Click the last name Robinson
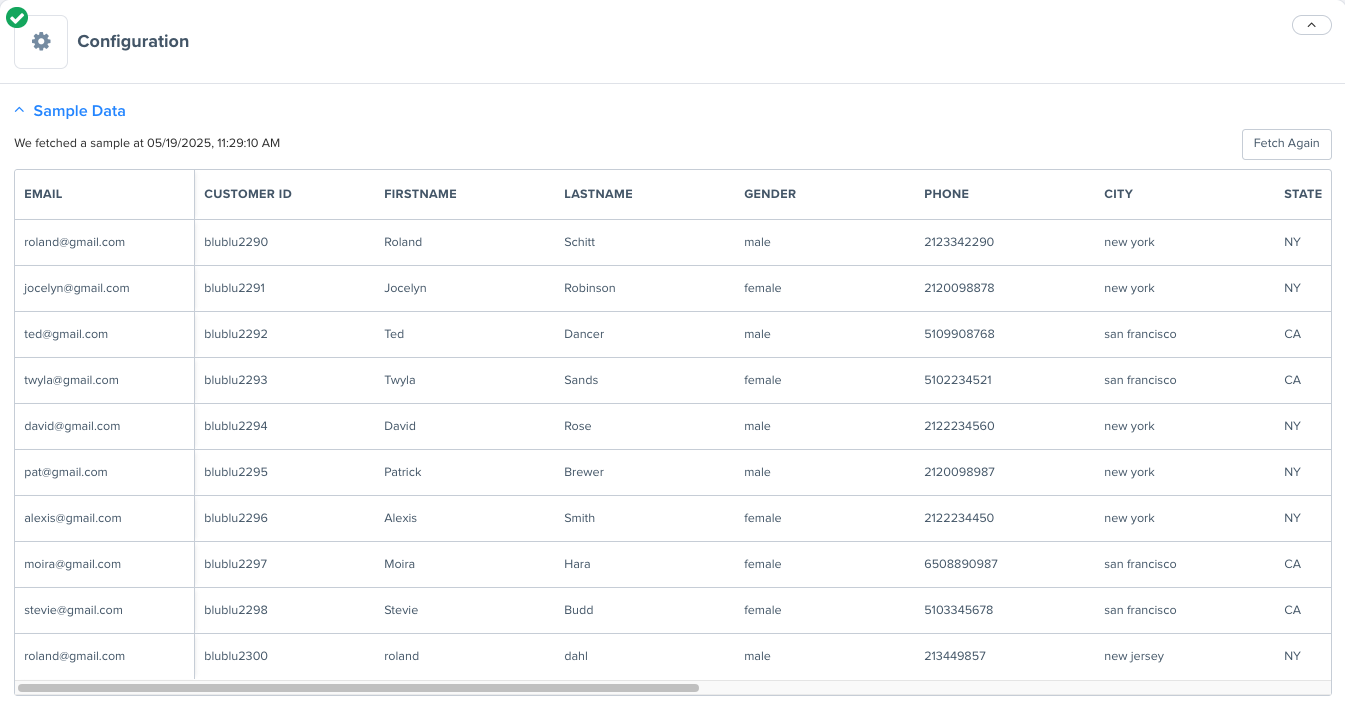Viewport: 1345px width, 707px height. 590,288
